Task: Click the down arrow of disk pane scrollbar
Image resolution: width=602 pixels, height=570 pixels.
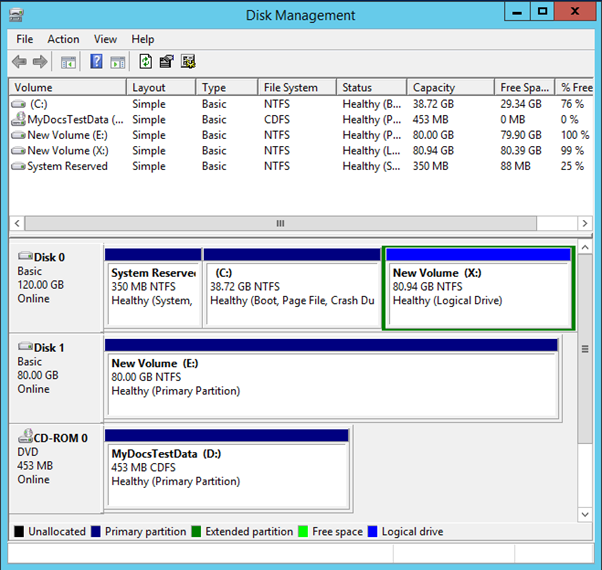Action: pos(585,514)
